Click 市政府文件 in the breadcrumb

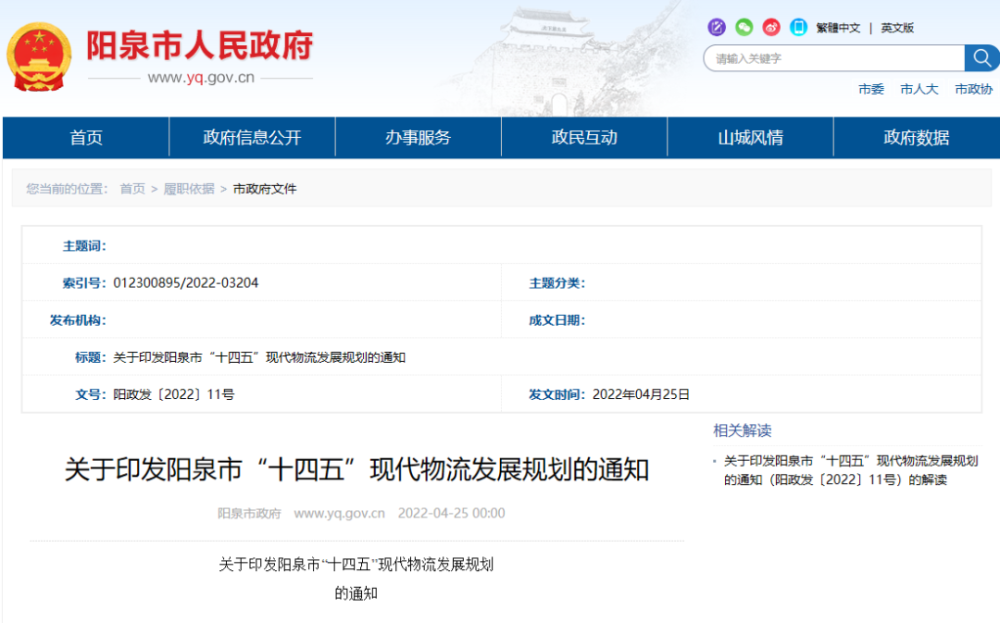[x=265, y=189]
